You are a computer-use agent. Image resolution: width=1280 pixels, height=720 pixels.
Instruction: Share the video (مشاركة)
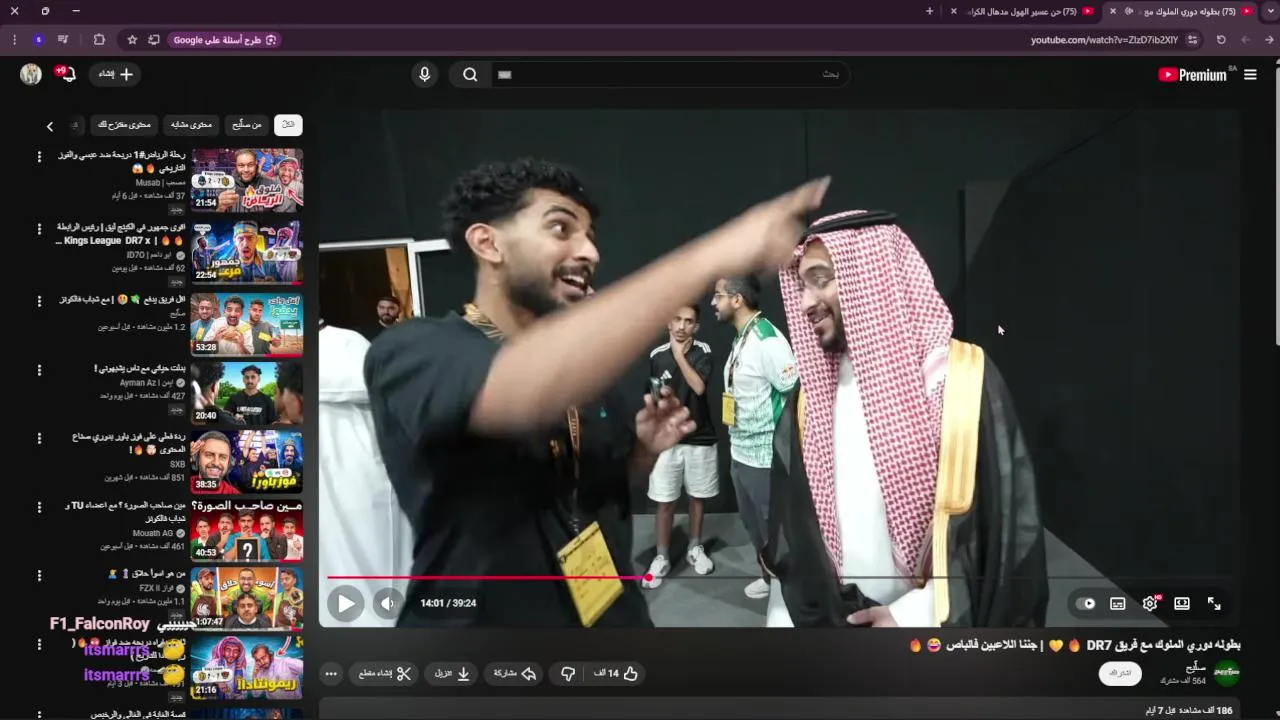(x=515, y=674)
